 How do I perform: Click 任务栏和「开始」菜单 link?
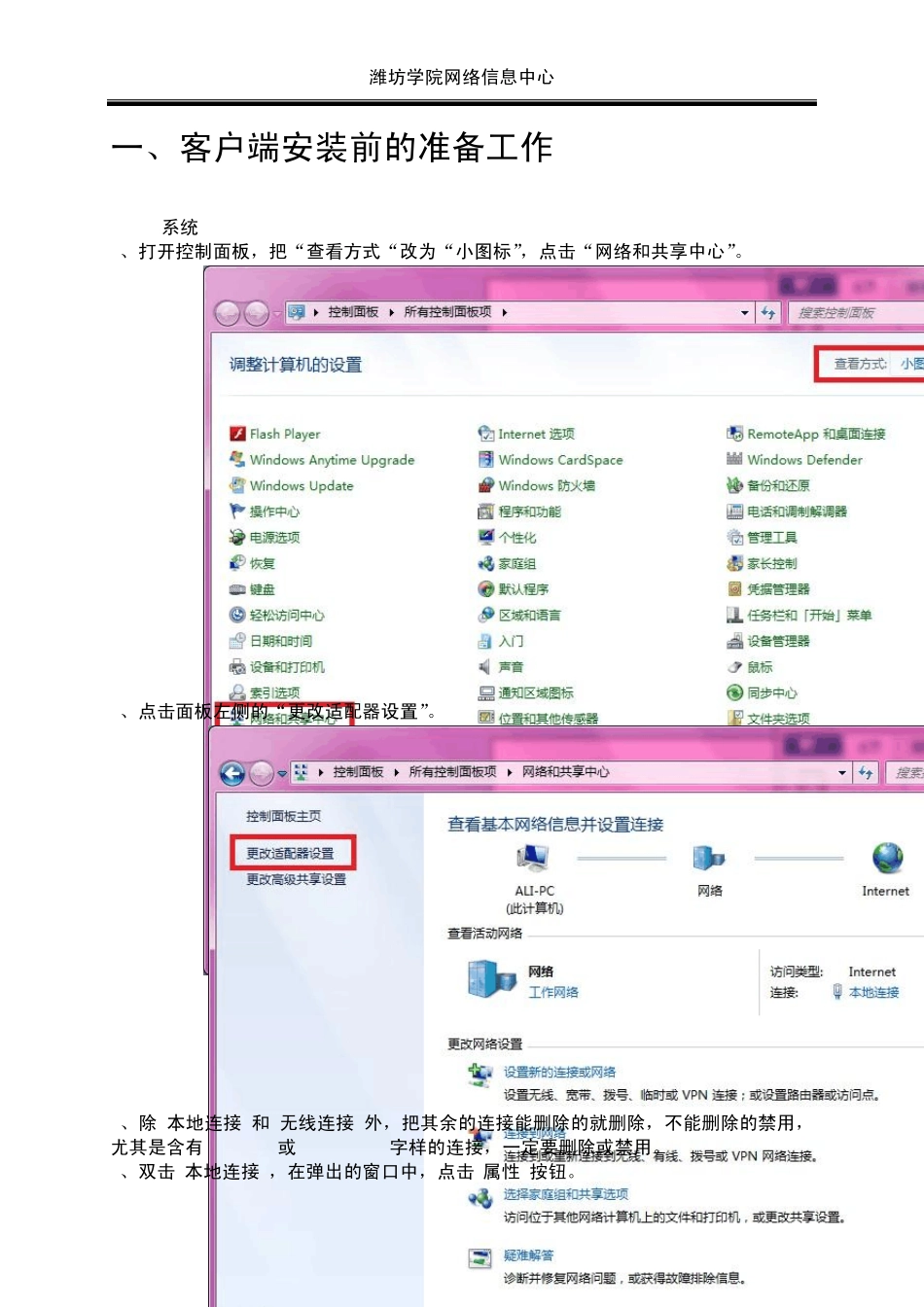click(809, 616)
